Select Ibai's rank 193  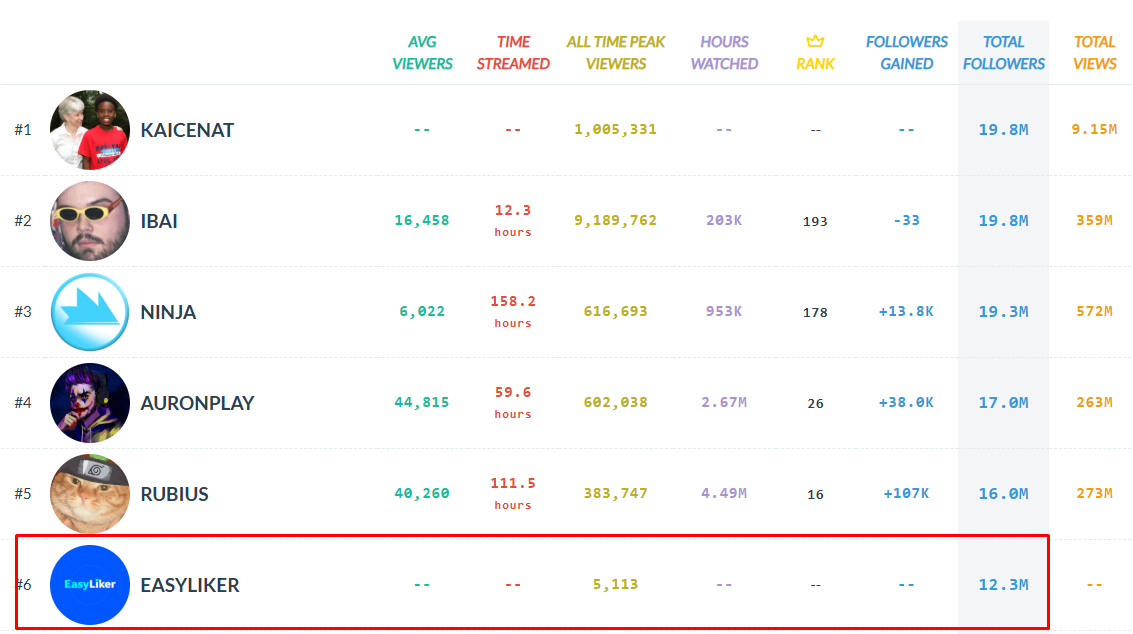coord(815,221)
